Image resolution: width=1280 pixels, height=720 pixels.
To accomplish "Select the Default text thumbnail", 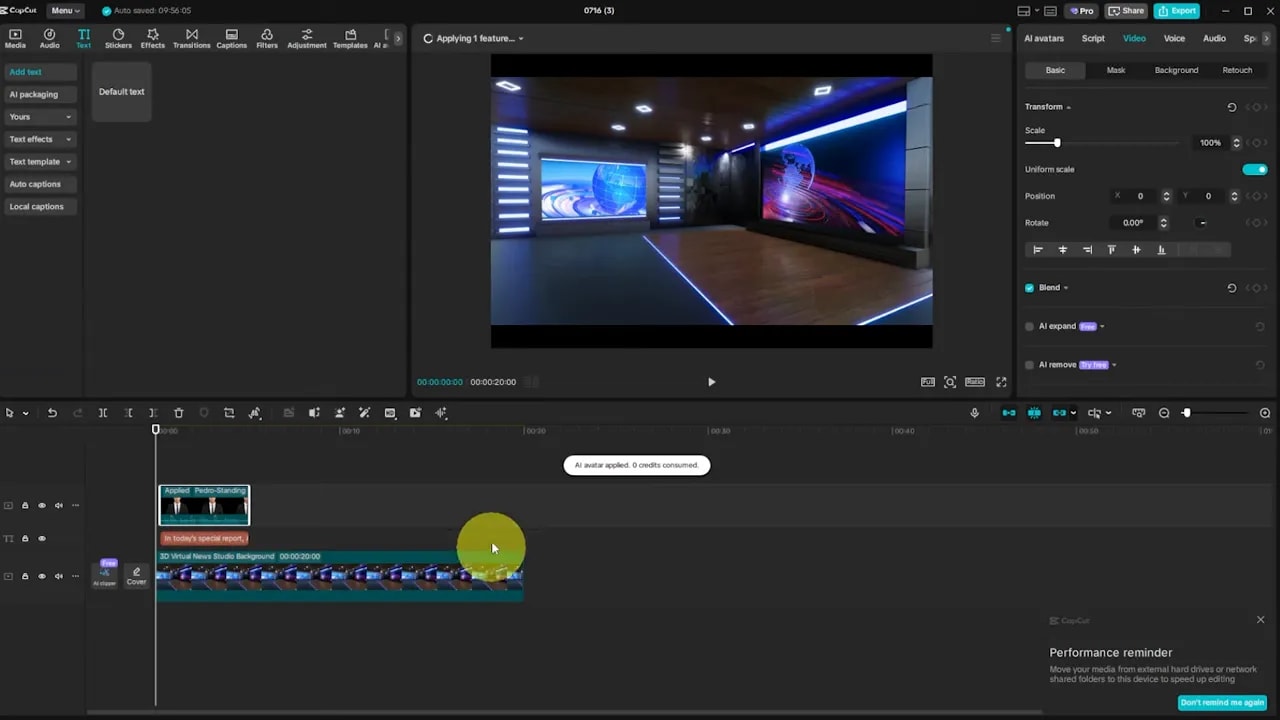I will [121, 91].
